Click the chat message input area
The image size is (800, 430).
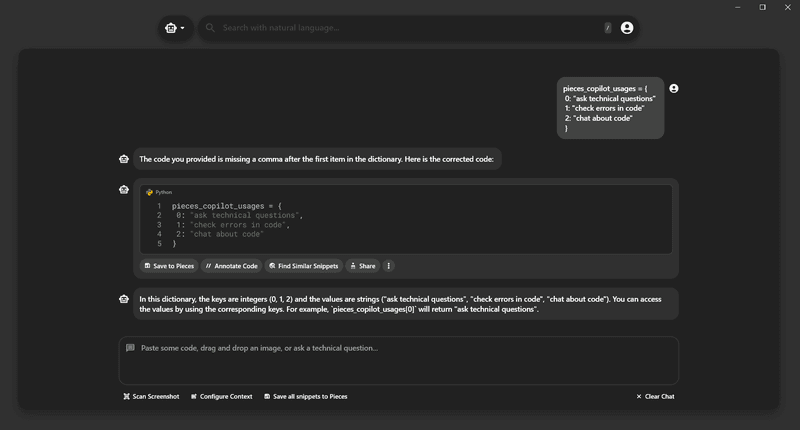[398, 360]
